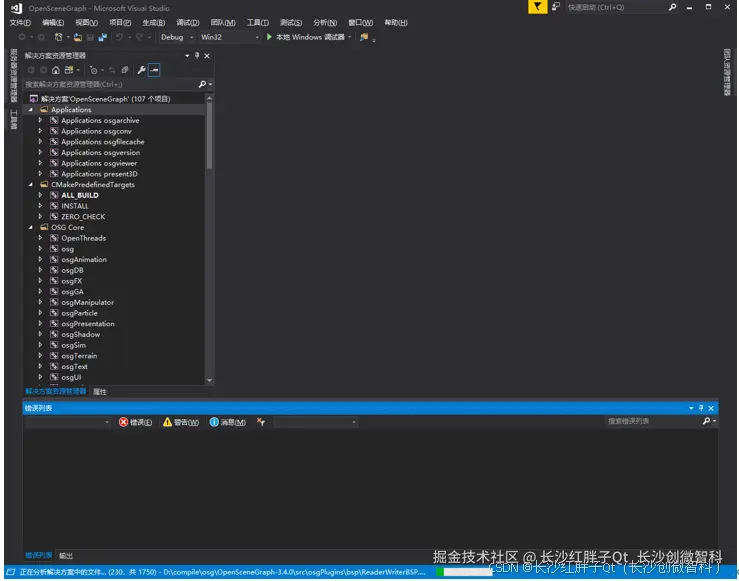Click the background parsing progress bar
Image resolution: width=739 pixels, height=581 pixels.
click(464, 572)
